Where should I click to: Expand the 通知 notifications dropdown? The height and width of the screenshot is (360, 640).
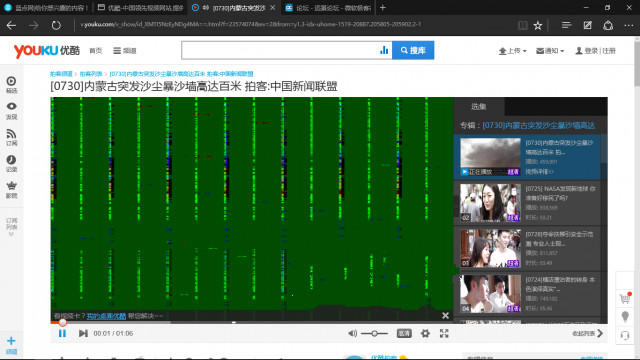click(550, 51)
